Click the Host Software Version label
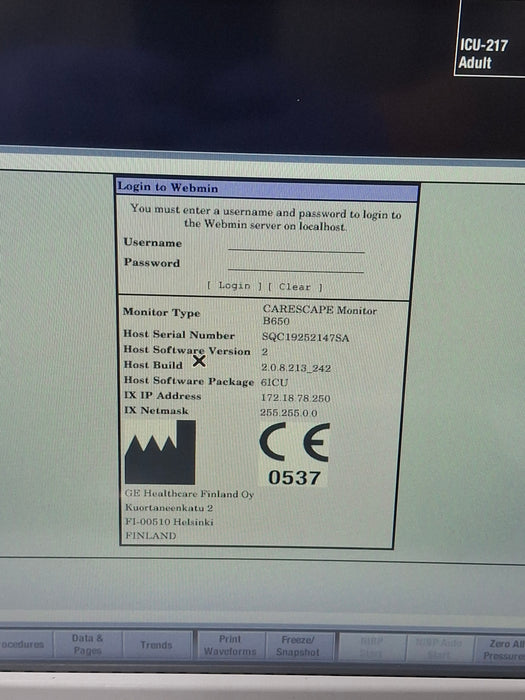The width and height of the screenshot is (525, 700). pos(187,350)
